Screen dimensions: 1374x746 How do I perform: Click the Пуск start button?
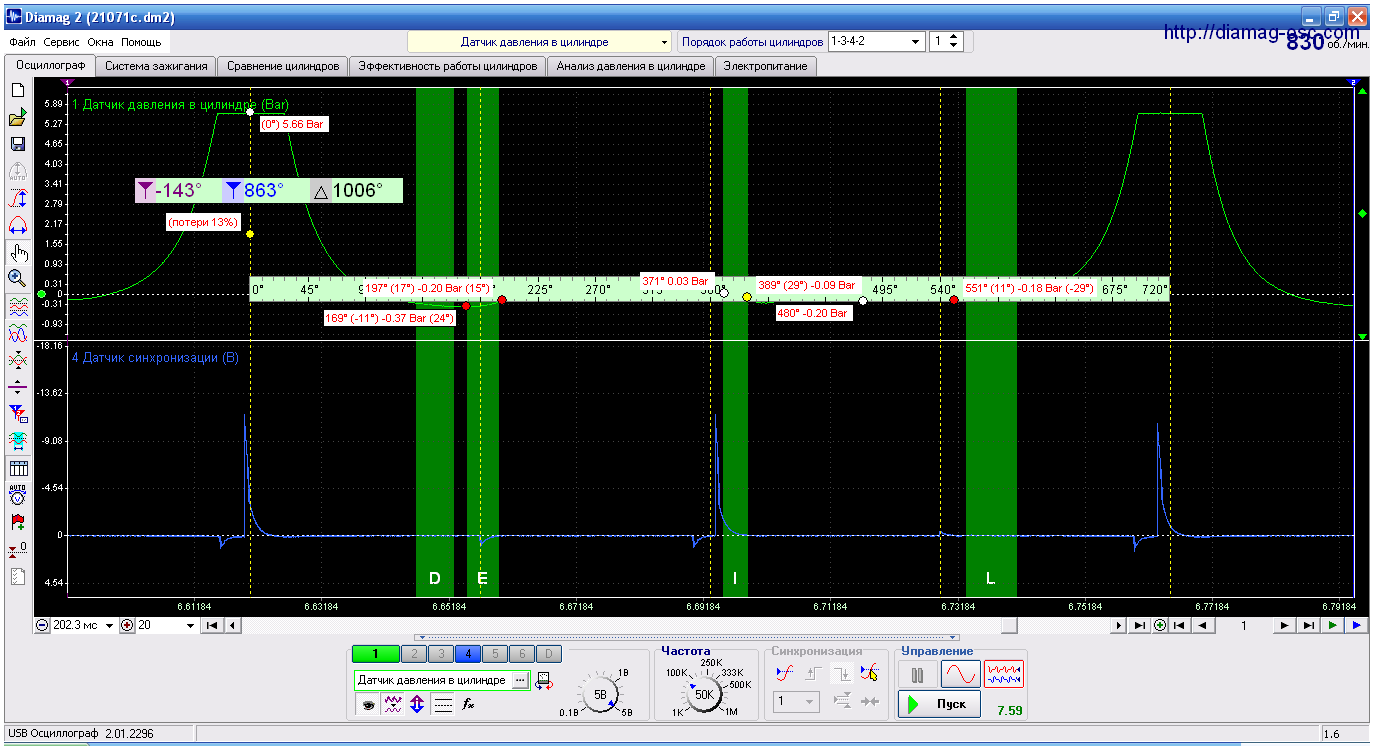(937, 704)
